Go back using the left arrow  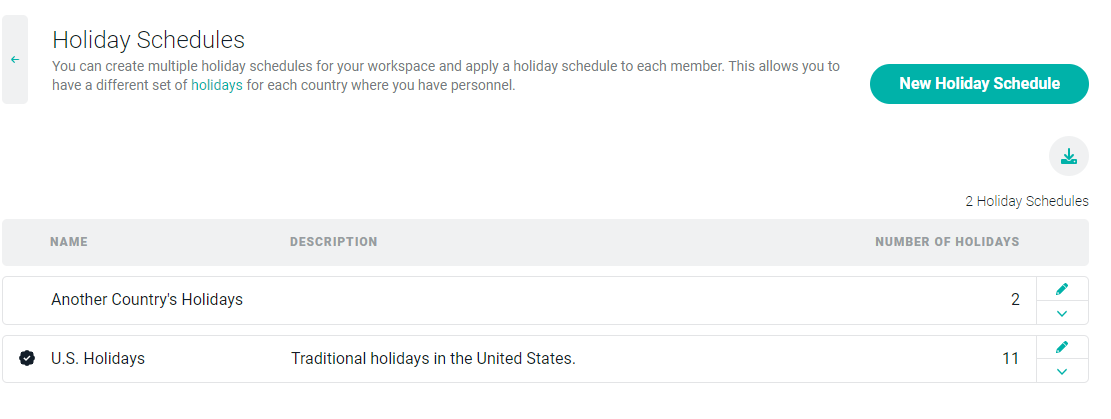pyautogui.click(x=15, y=60)
